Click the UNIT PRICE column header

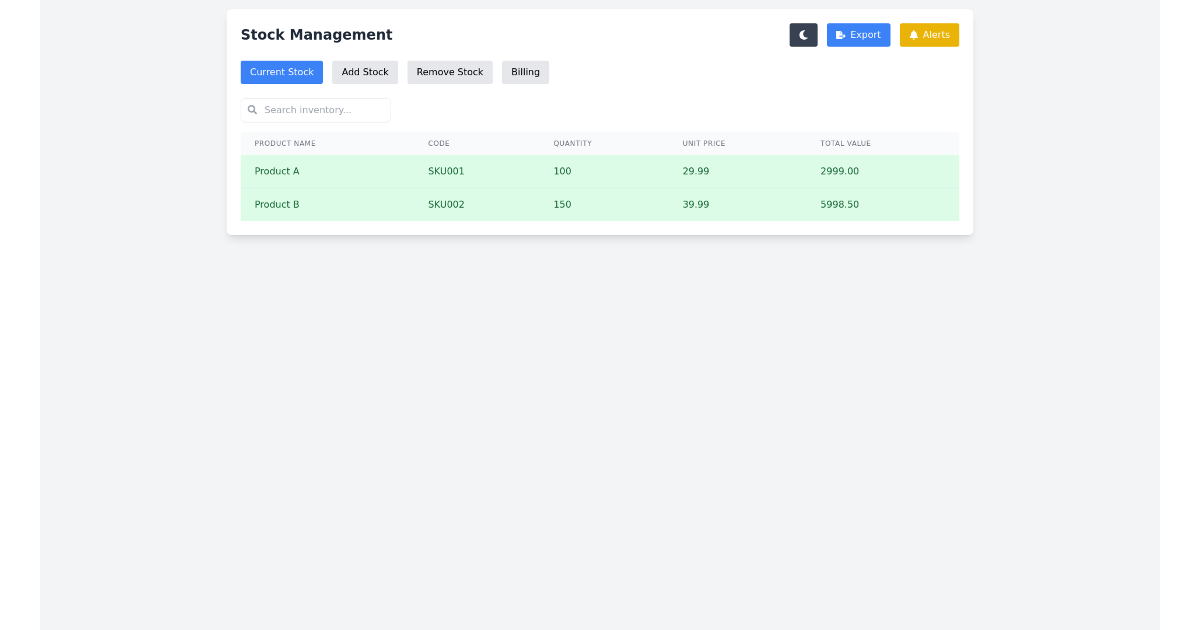tap(703, 143)
